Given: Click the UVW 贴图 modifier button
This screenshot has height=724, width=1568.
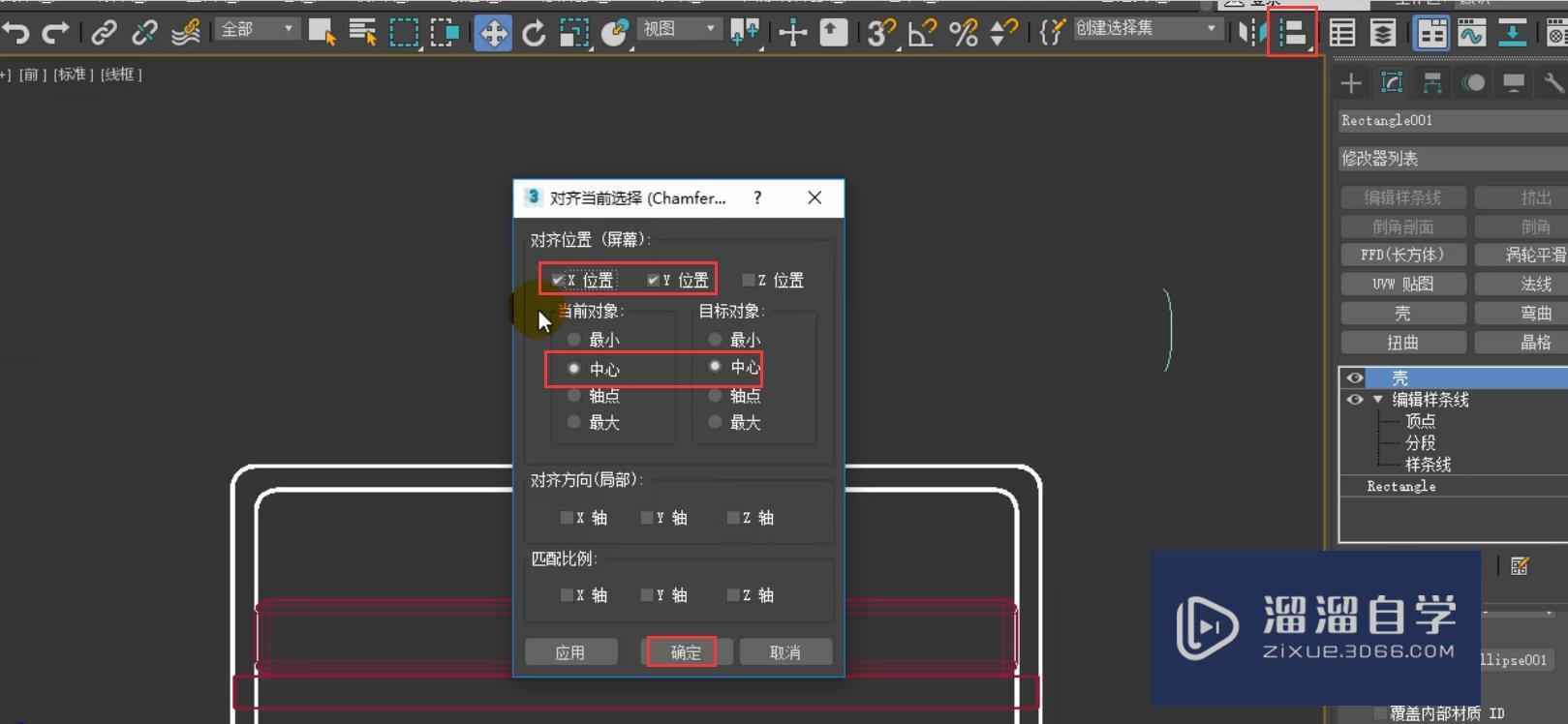Looking at the screenshot, I should 1403,285.
